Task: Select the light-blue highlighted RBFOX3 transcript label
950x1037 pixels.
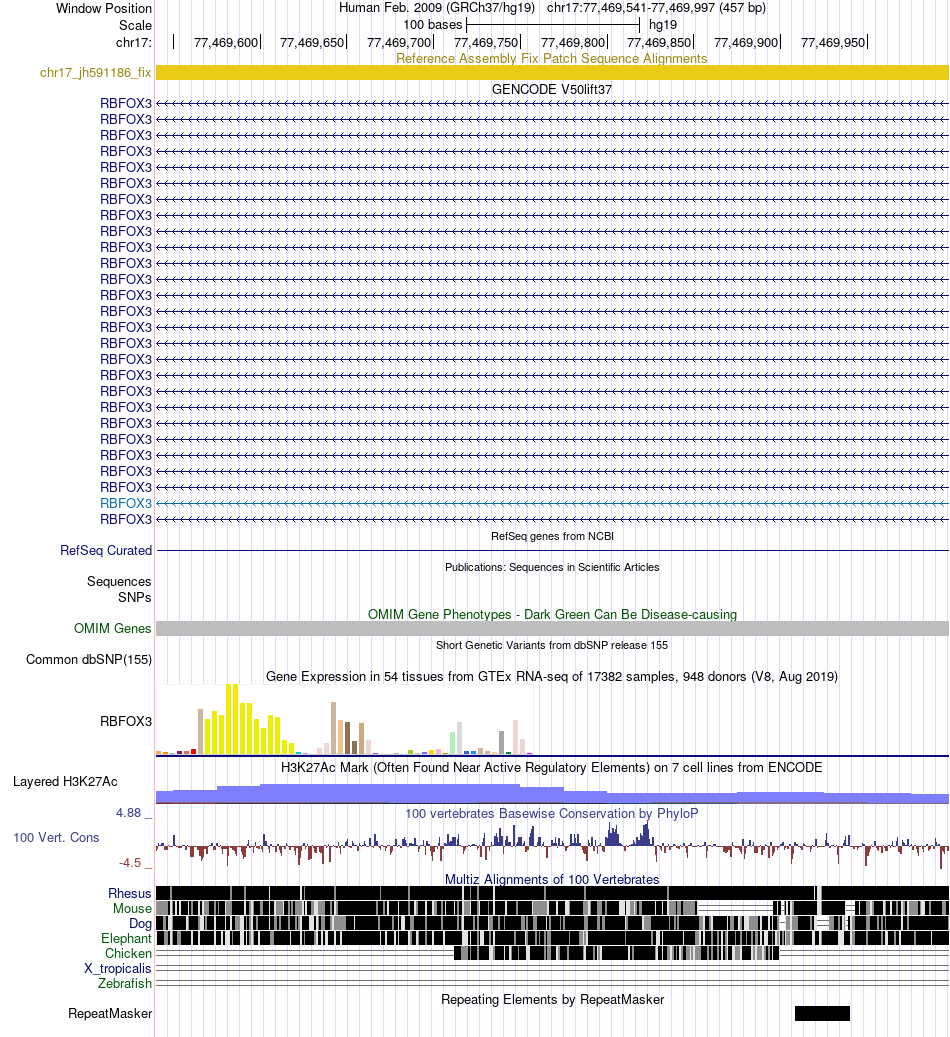Action: (126, 503)
